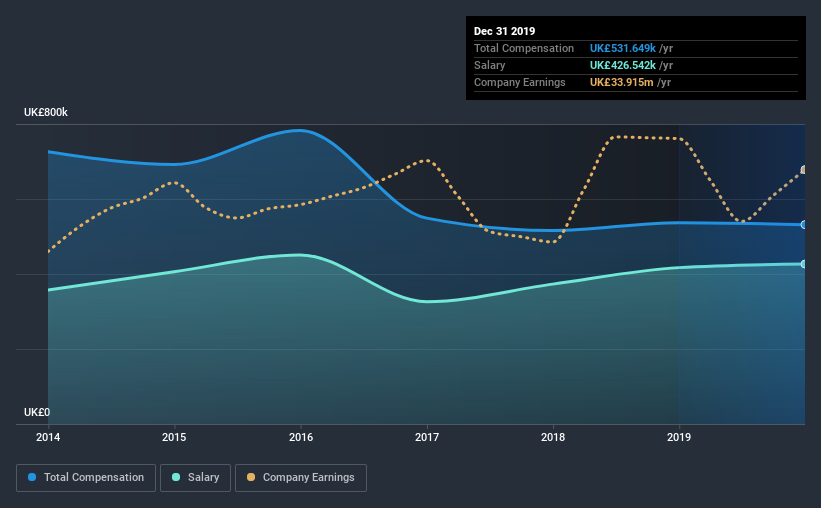Select the Company Earnings endpoint marker on chart

803,170
